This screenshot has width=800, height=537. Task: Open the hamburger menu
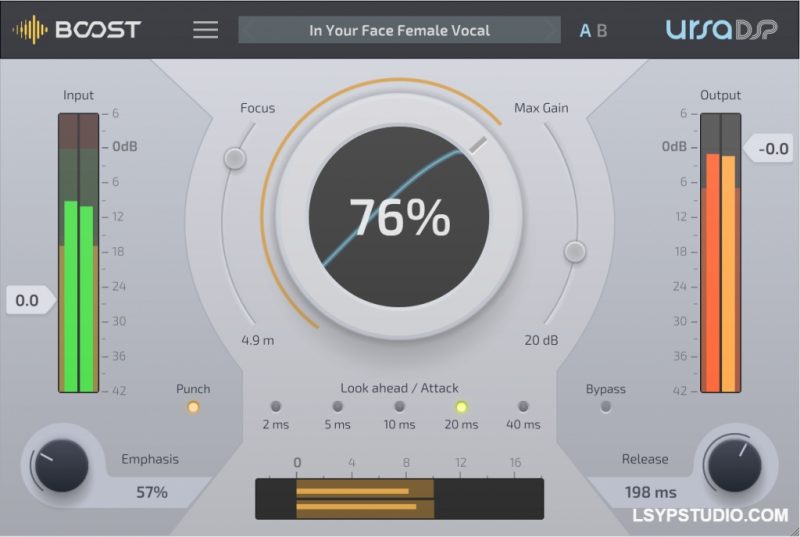pyautogui.click(x=205, y=30)
